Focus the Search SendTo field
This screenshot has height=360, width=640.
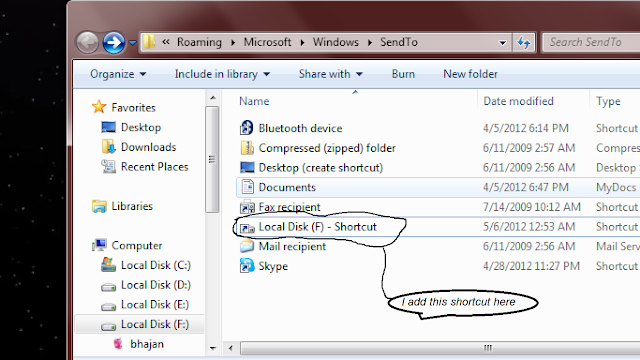tap(591, 42)
